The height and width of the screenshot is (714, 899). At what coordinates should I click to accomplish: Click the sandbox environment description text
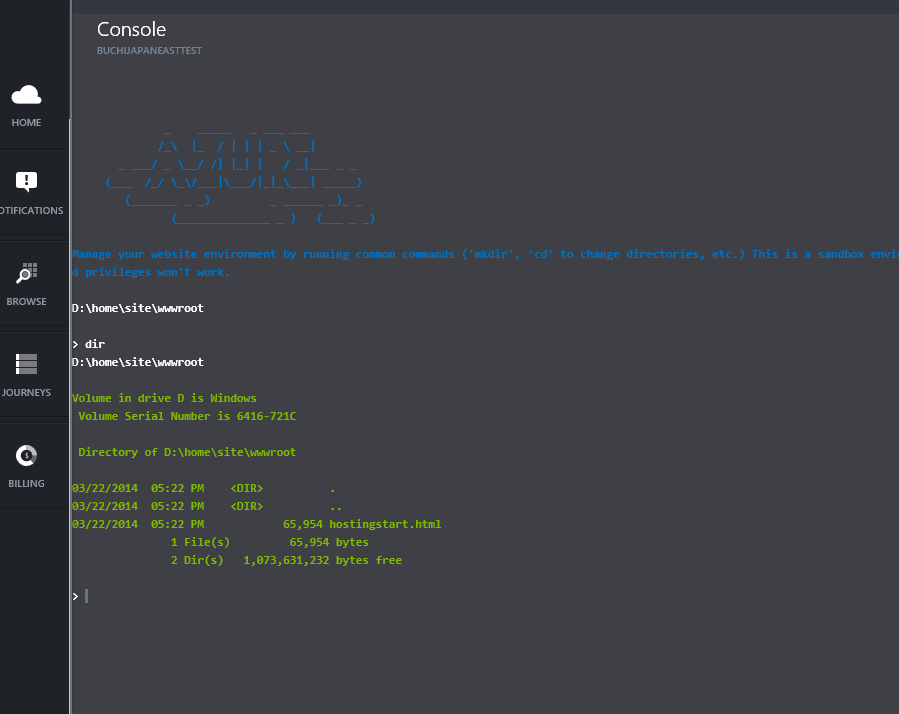(x=480, y=255)
